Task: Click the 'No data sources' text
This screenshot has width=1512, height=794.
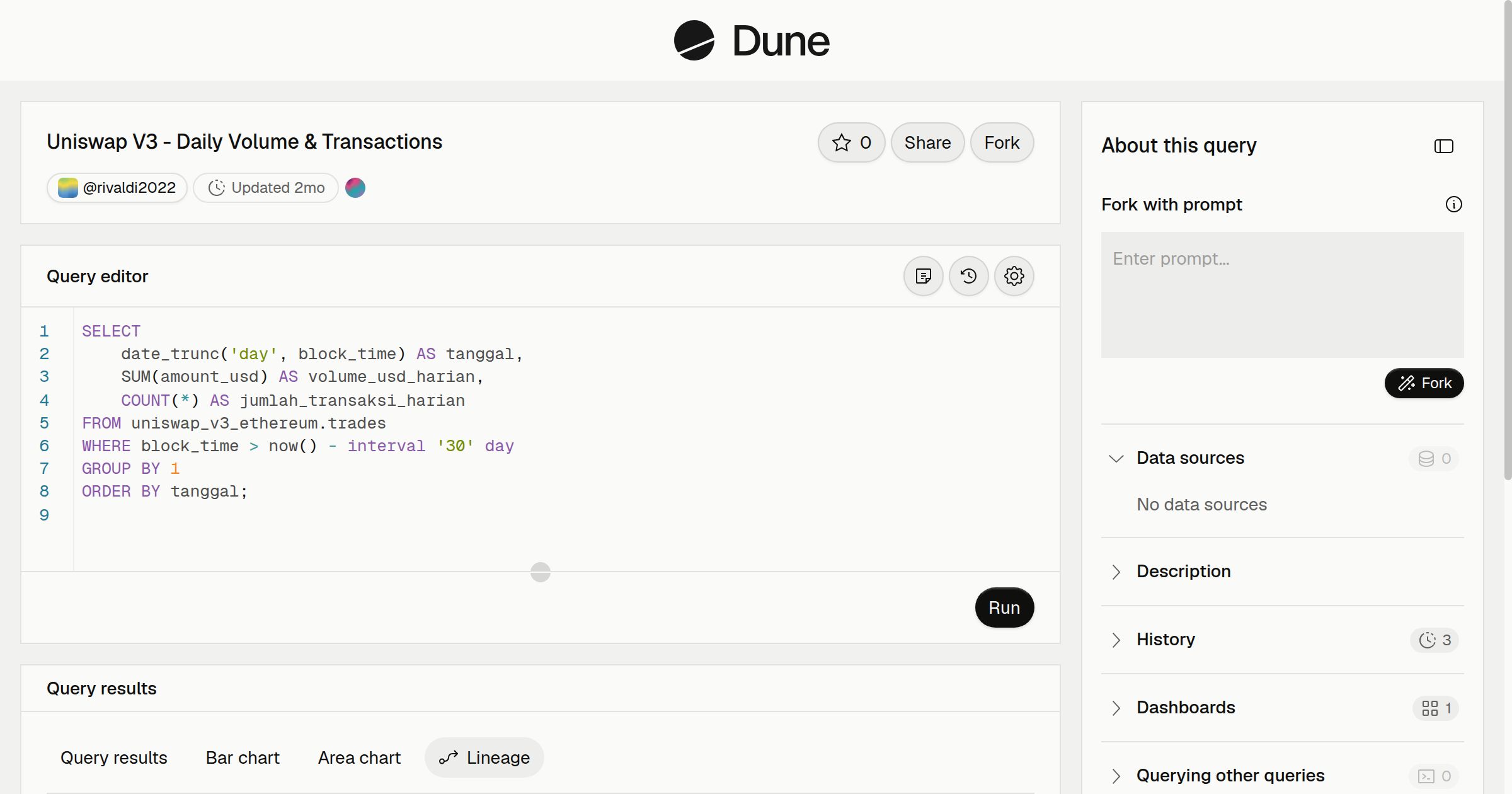Action: (x=1201, y=505)
